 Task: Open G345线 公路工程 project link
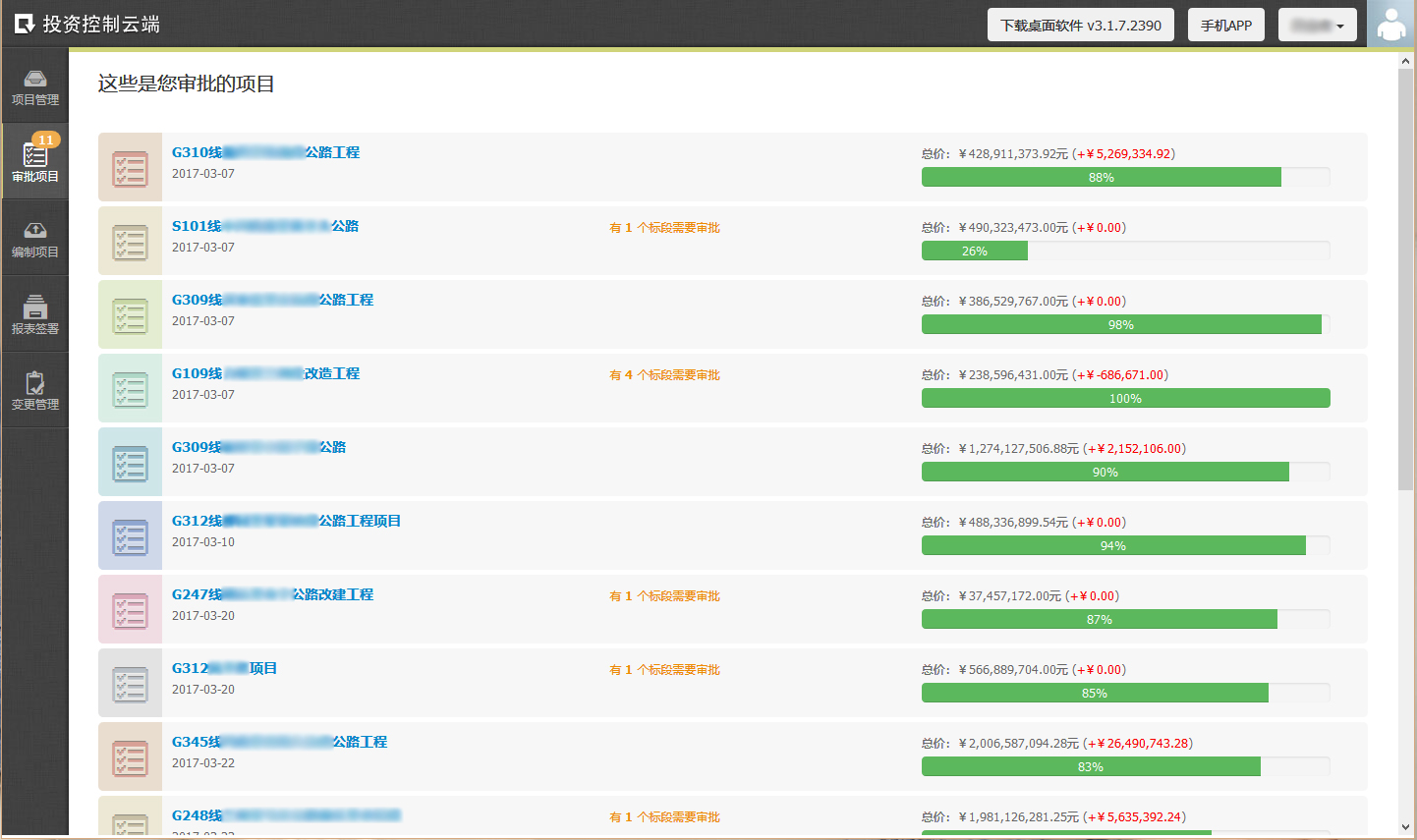click(x=279, y=742)
